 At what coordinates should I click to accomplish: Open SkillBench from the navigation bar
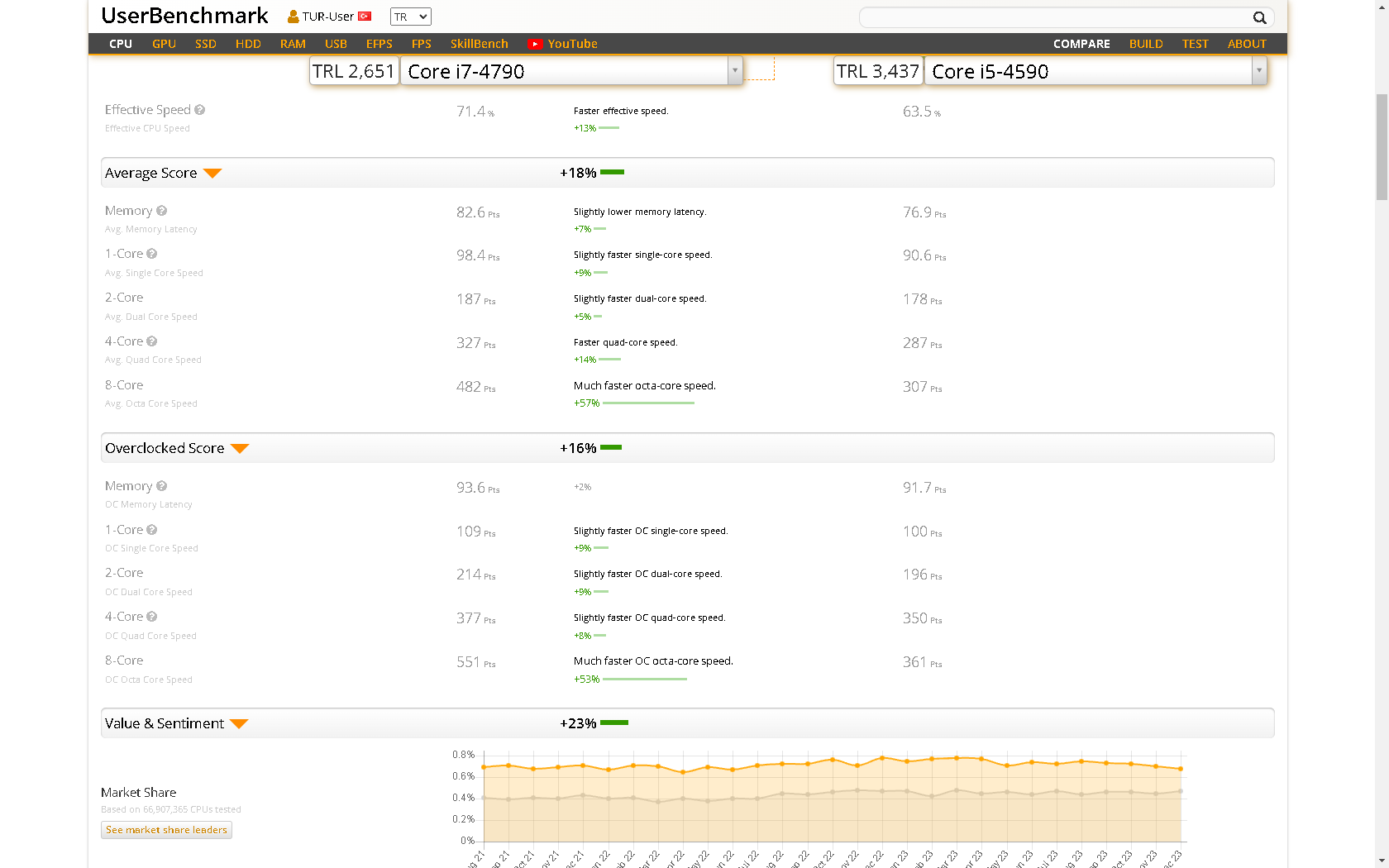pyautogui.click(x=480, y=44)
